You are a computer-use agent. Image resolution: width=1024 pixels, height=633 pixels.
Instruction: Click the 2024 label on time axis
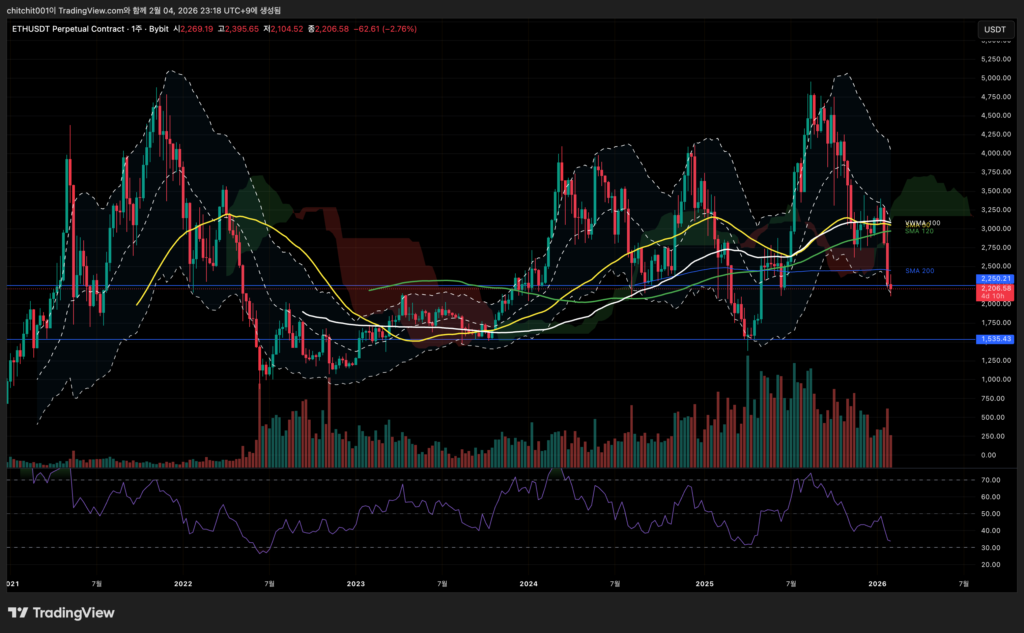pos(529,582)
